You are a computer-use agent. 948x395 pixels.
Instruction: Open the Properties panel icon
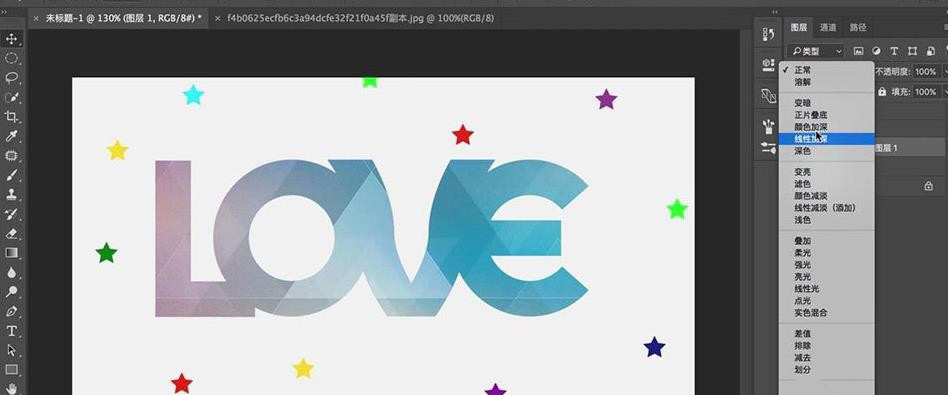[x=768, y=65]
